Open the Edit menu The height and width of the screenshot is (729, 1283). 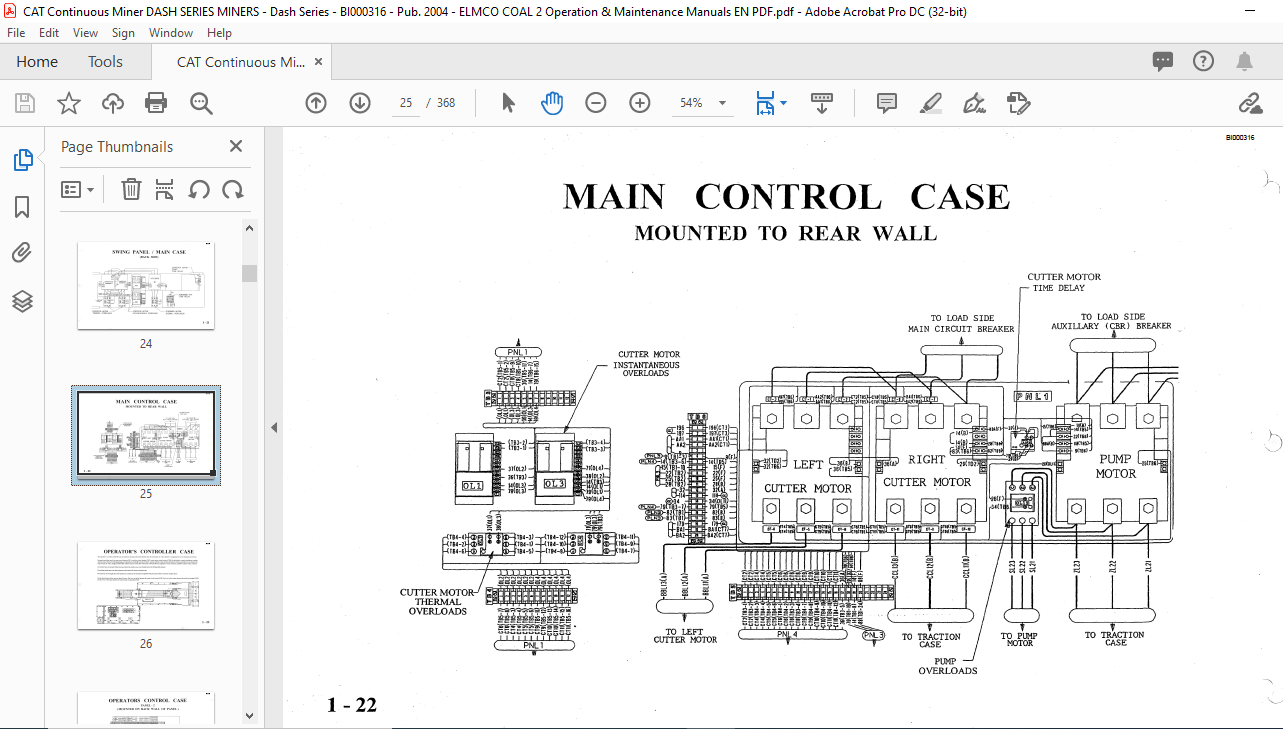coord(49,33)
